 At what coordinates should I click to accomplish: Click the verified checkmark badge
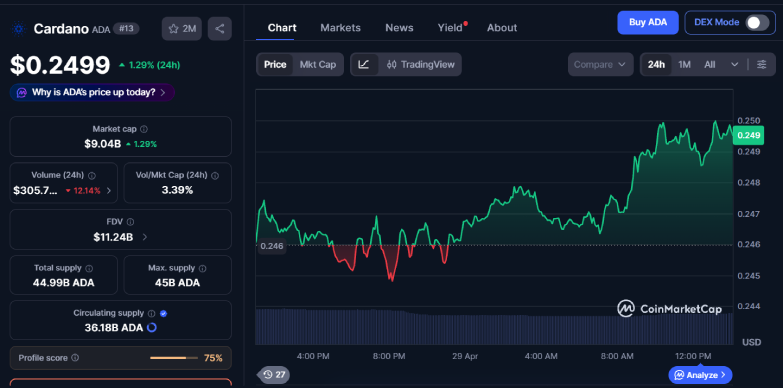(x=163, y=314)
